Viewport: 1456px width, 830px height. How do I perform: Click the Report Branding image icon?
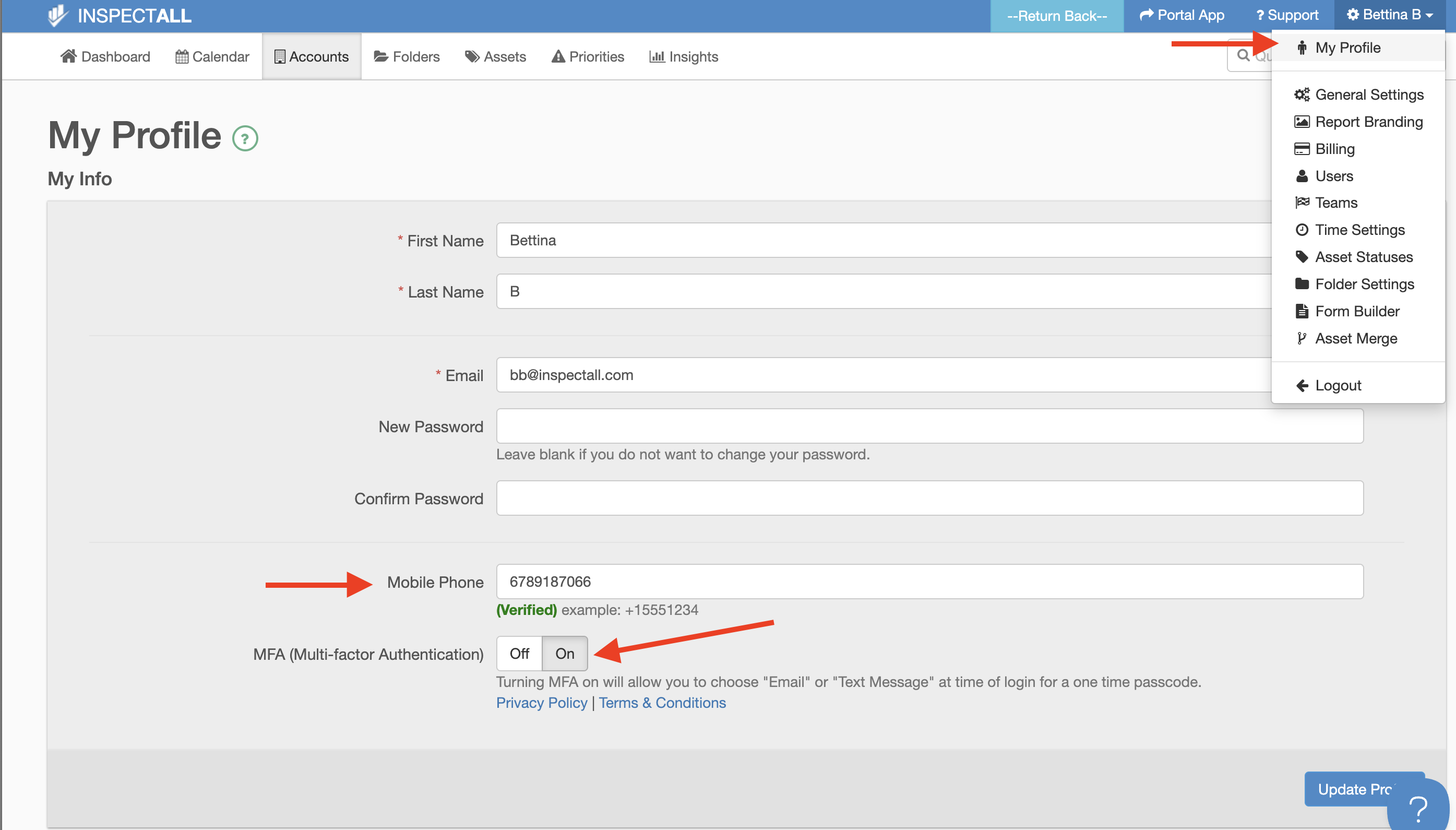1302,122
